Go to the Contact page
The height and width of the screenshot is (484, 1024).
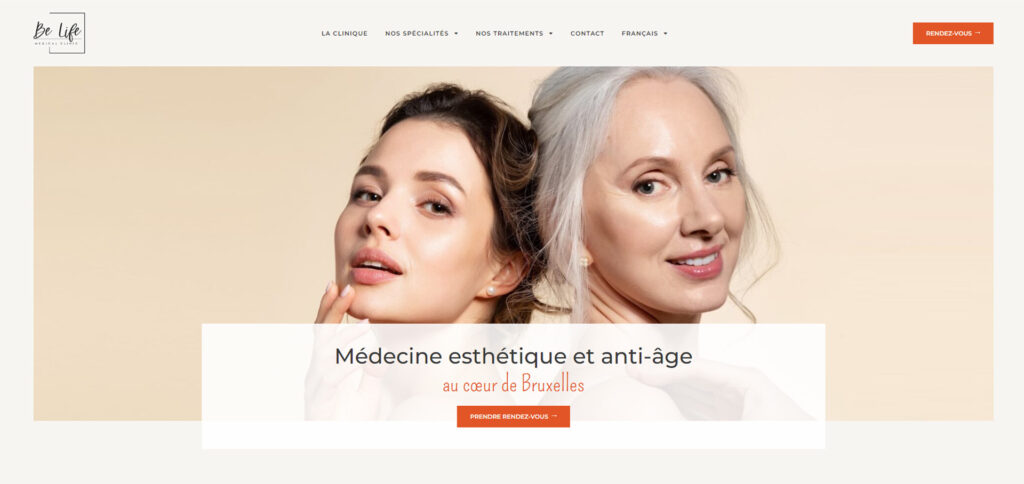pyautogui.click(x=587, y=33)
